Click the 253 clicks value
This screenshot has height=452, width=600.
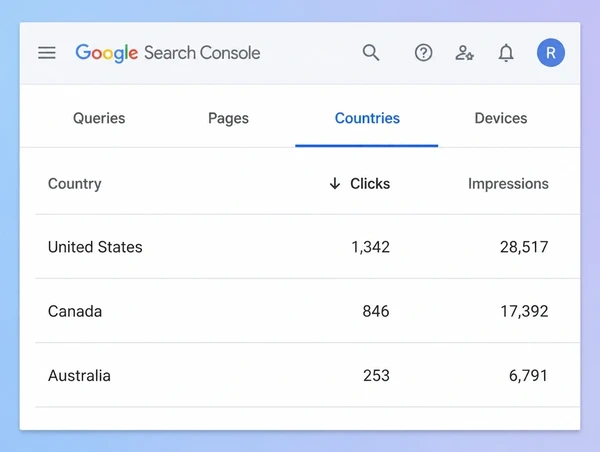(376, 376)
